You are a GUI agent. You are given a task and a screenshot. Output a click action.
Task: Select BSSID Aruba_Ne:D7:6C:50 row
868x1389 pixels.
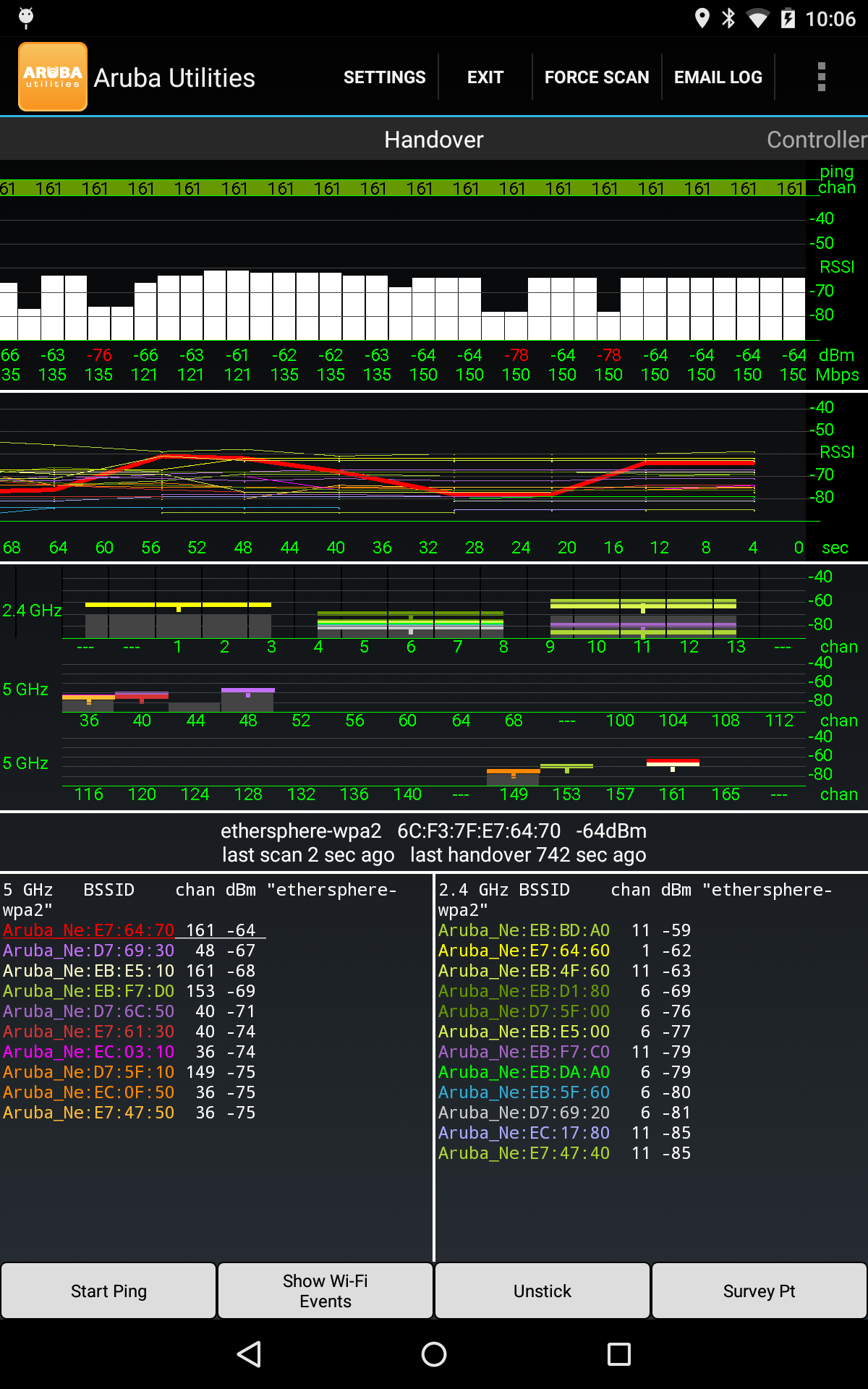click(129, 1011)
